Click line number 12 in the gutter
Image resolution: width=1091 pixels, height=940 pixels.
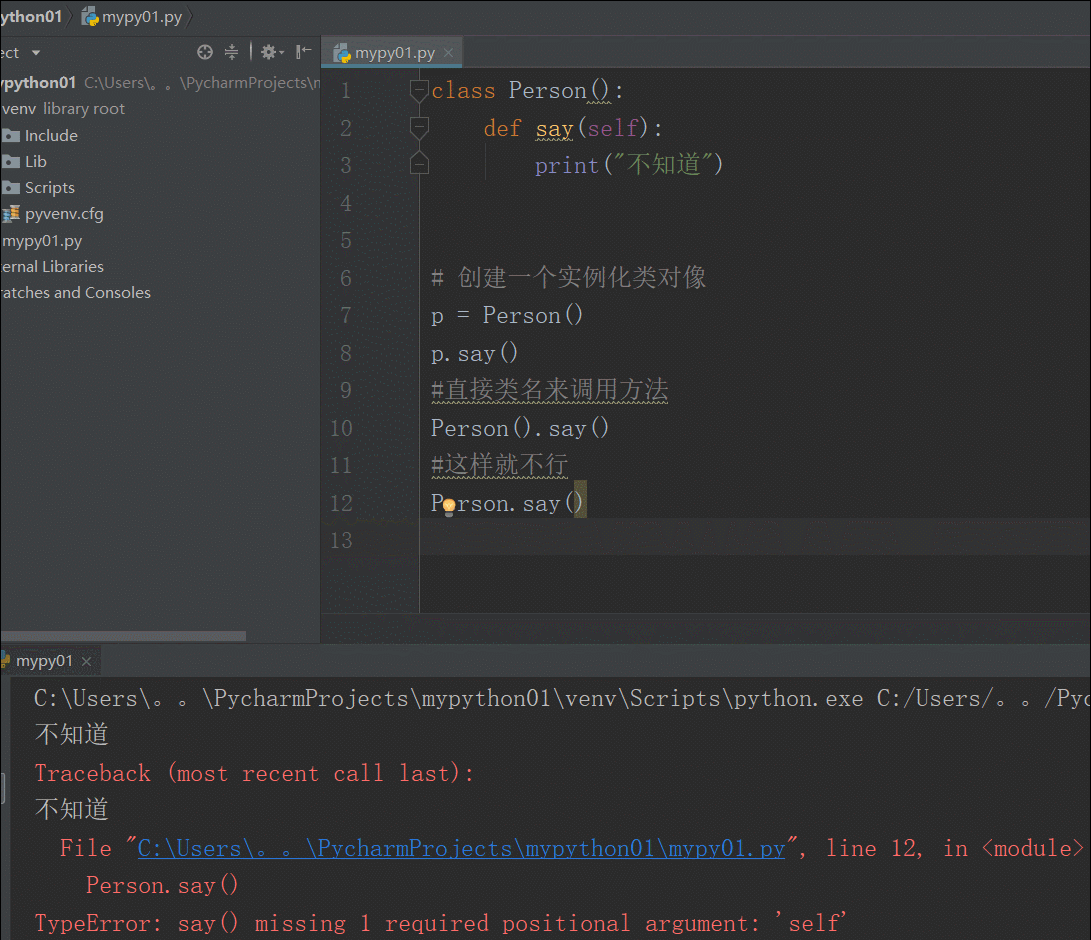point(341,504)
